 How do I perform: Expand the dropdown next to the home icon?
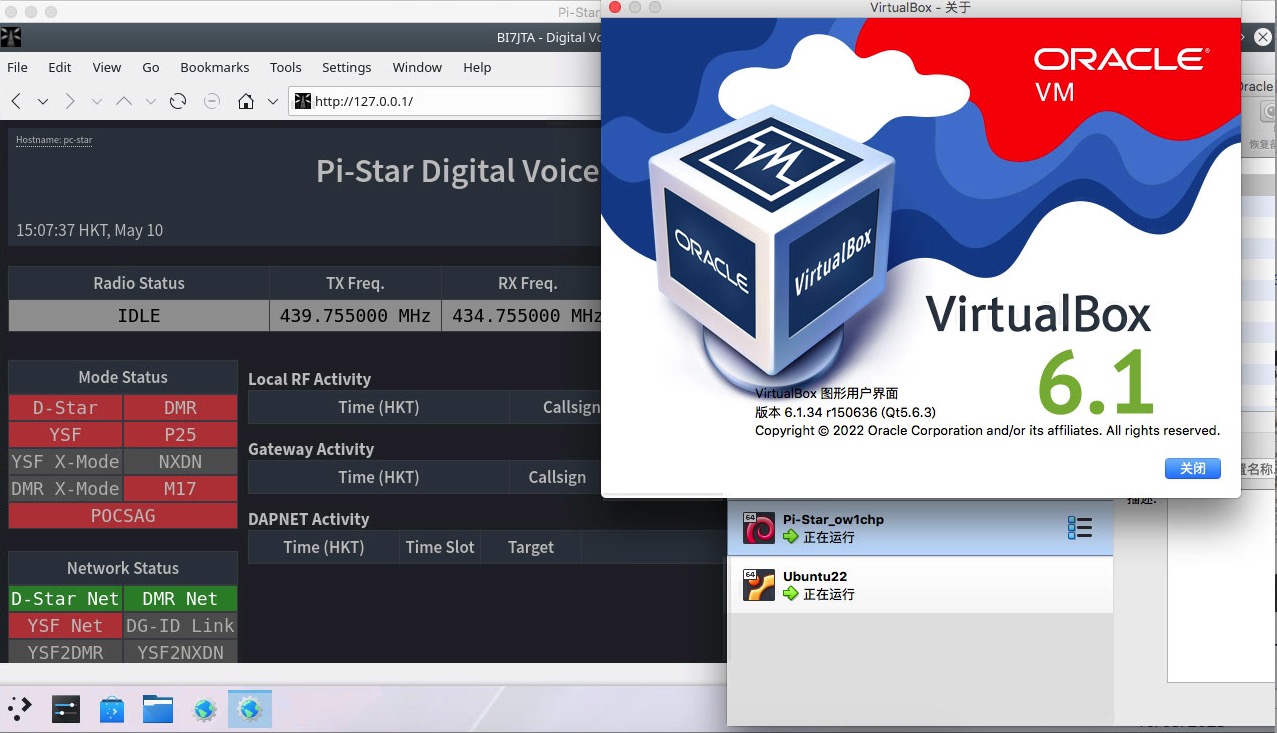[x=272, y=101]
